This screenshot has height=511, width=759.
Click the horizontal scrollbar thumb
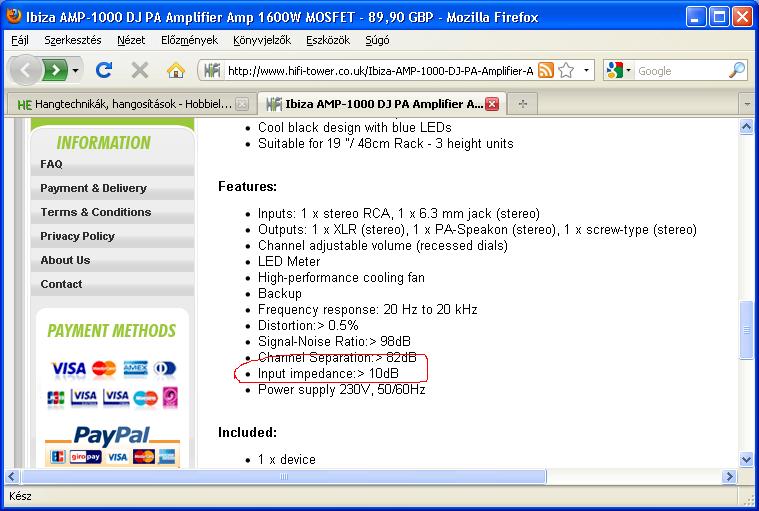[284, 477]
